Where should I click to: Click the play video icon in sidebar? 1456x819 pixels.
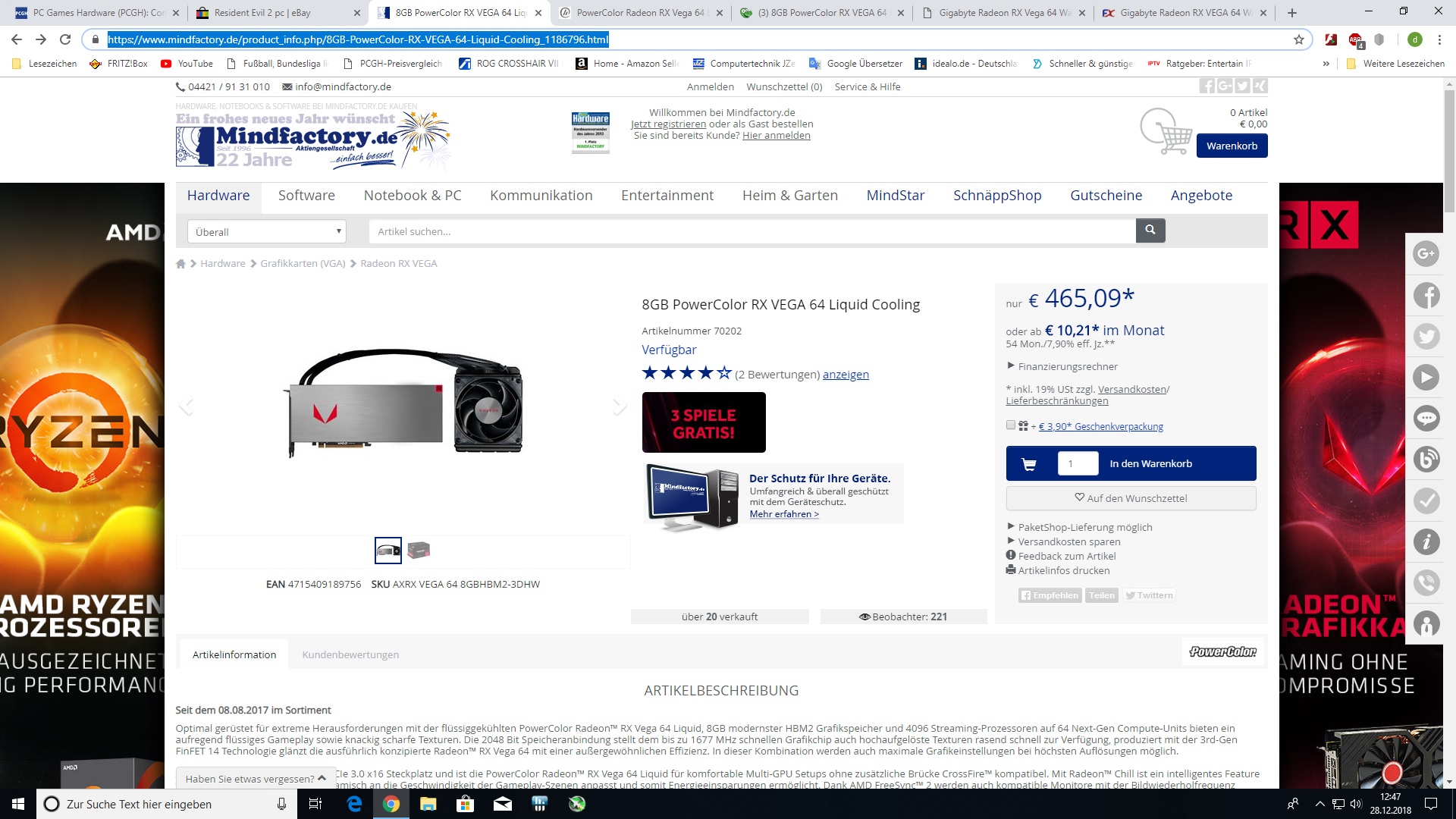(x=1426, y=377)
